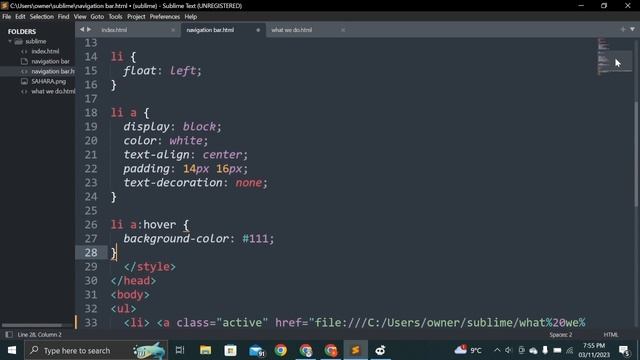
Task: Click 'text-decoration: none;' line
Action: pyautogui.click(x=196, y=182)
